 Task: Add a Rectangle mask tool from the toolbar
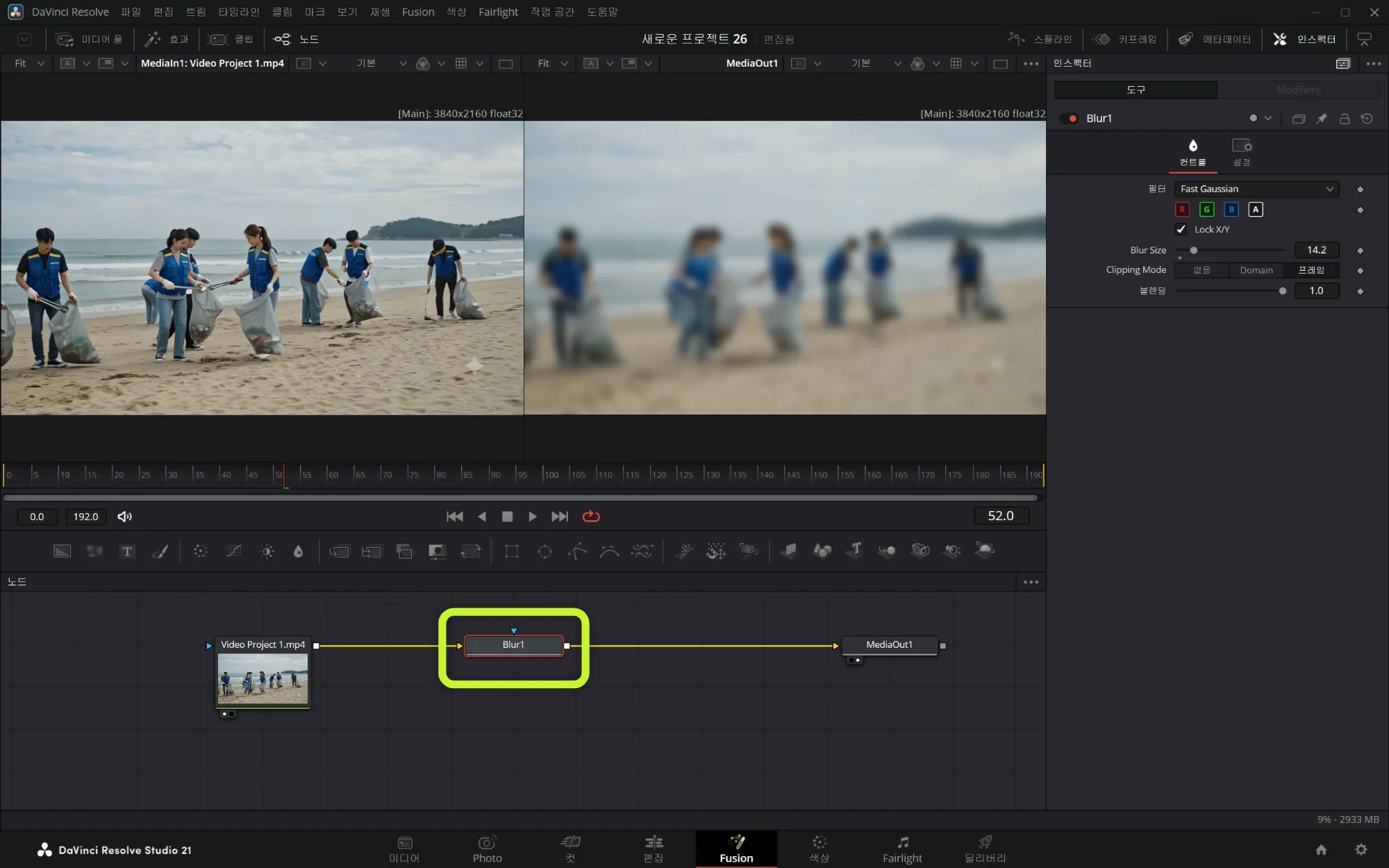coord(512,551)
